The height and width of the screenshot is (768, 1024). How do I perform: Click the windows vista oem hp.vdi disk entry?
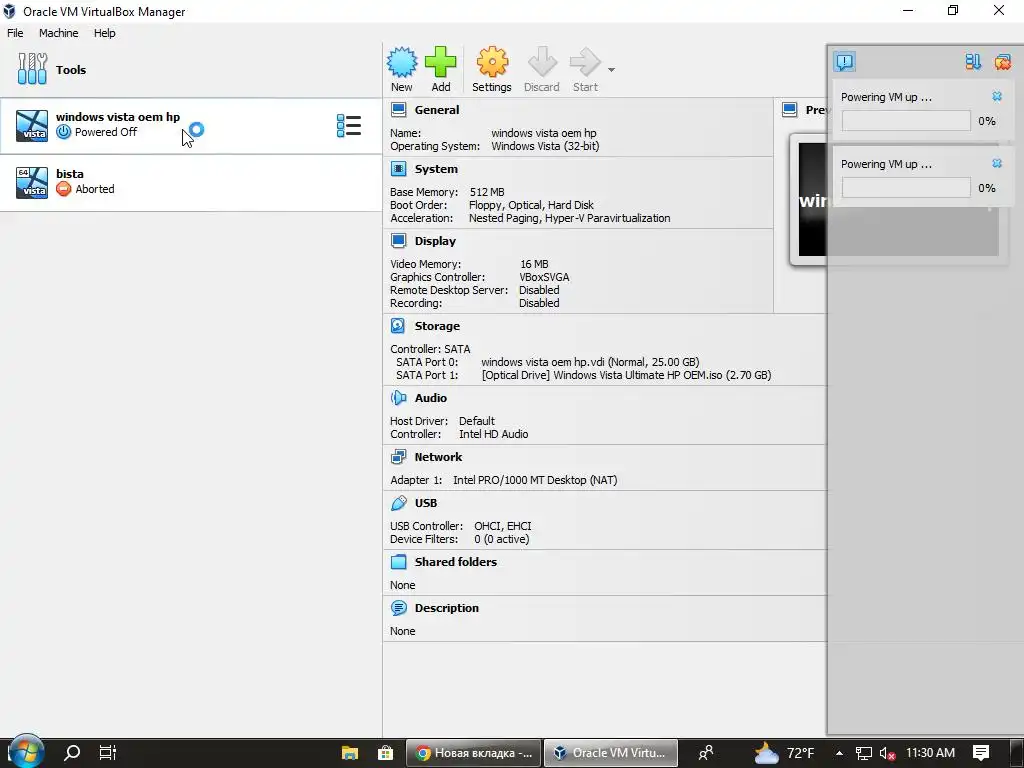pos(590,362)
